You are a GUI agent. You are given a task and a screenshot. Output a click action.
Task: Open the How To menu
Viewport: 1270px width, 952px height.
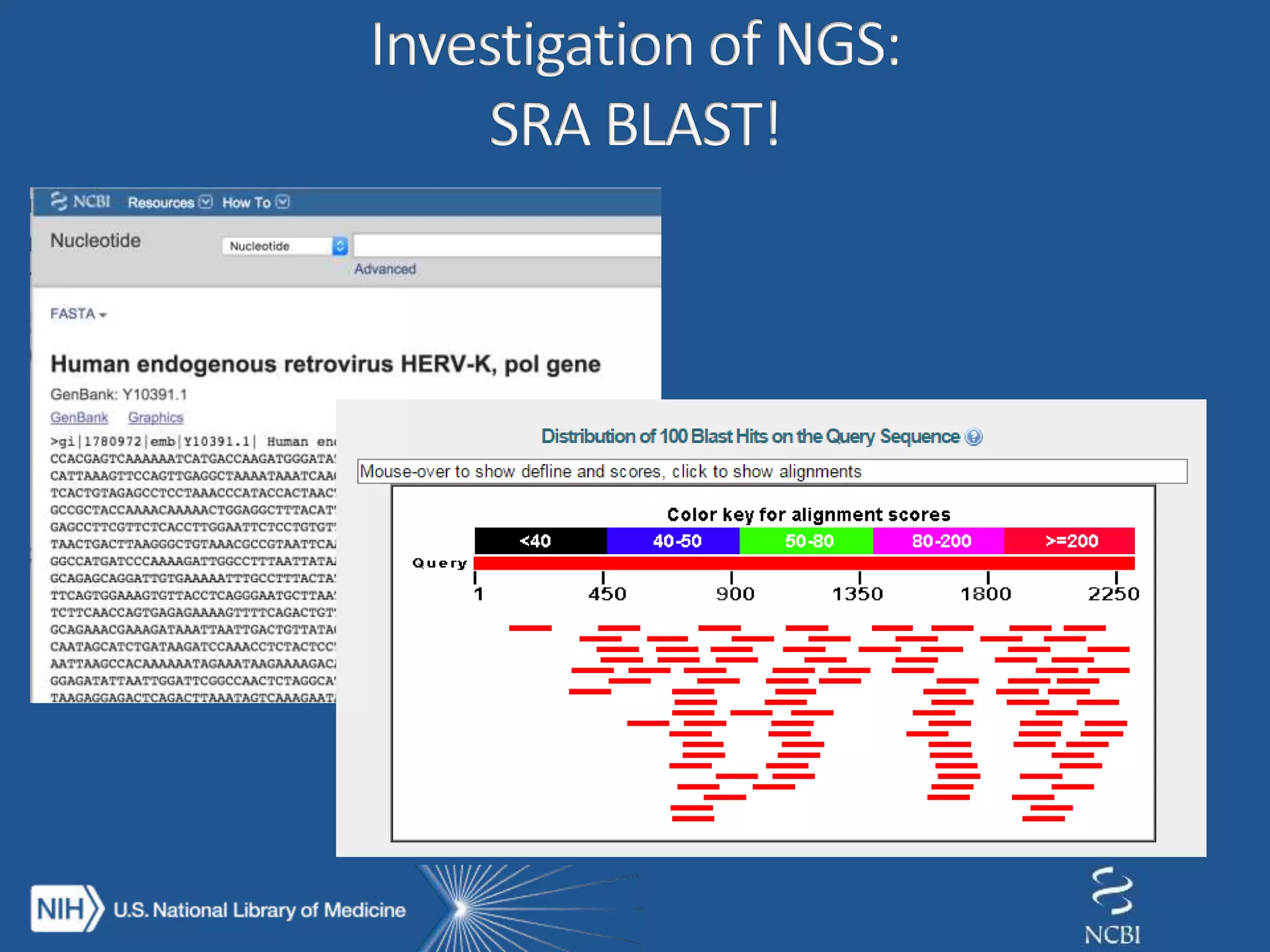246,203
